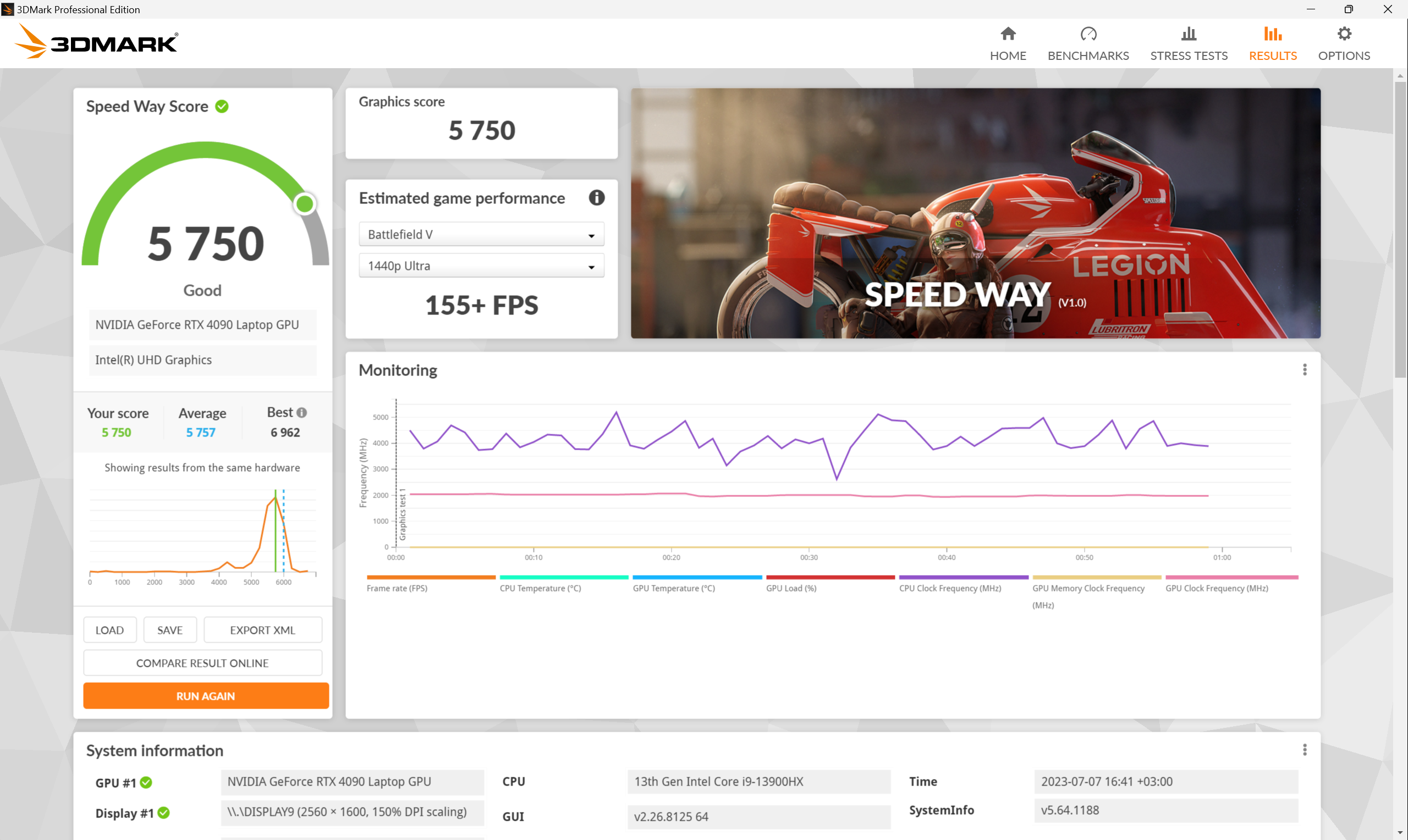Screen dimensions: 1408x840
Task: Click the score gauge indicator knob
Action: tap(305, 204)
